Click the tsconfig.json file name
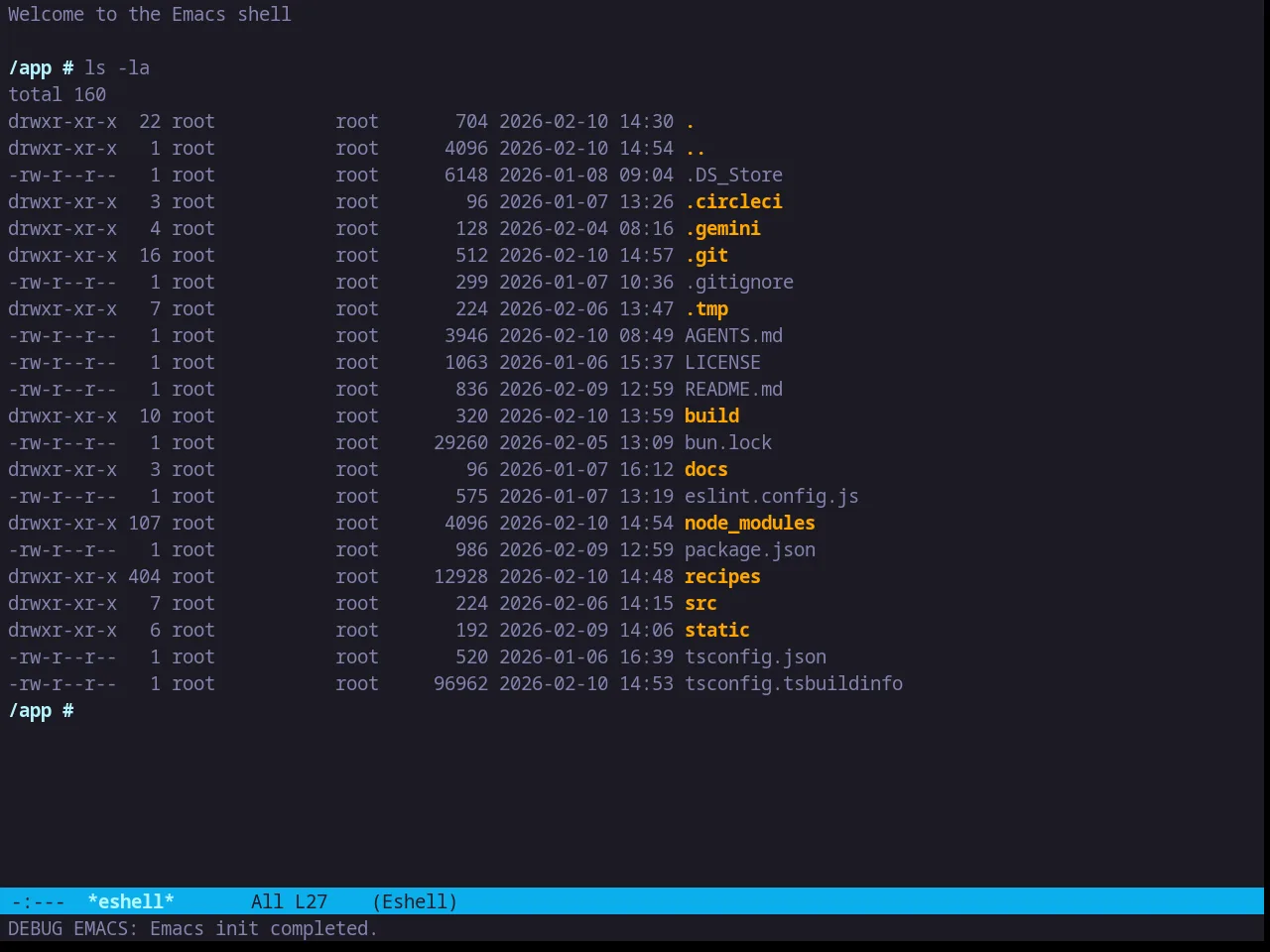Viewport: 1270px width, 952px height. [x=755, y=656]
